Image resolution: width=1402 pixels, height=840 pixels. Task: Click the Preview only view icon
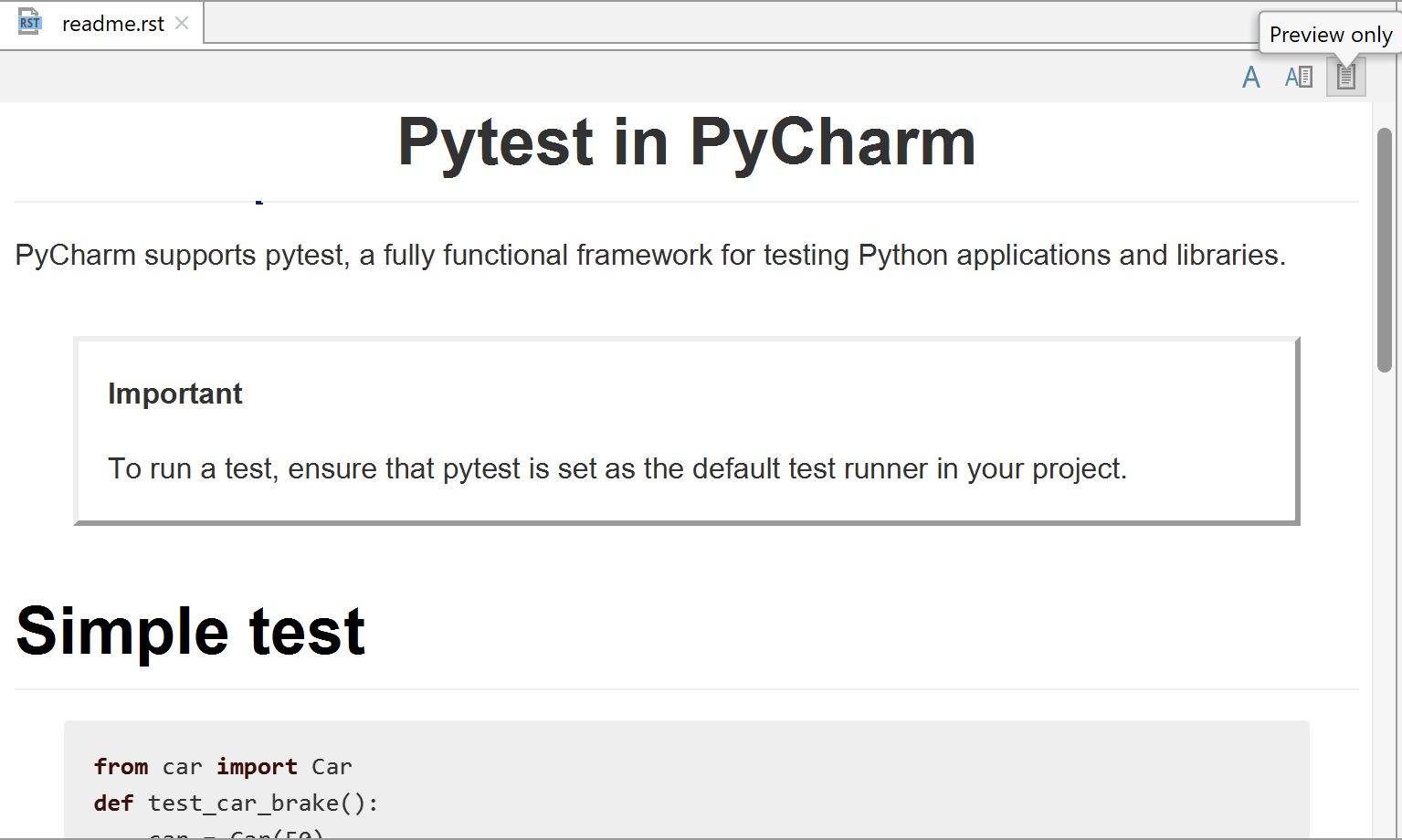click(x=1345, y=78)
